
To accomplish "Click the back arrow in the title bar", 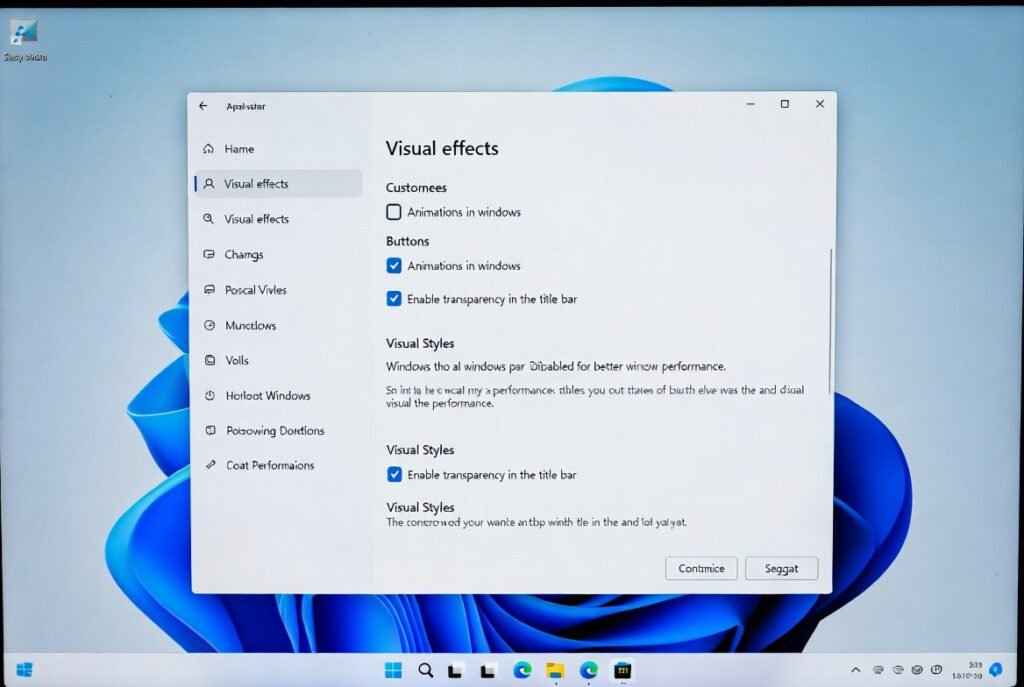I will [203, 106].
